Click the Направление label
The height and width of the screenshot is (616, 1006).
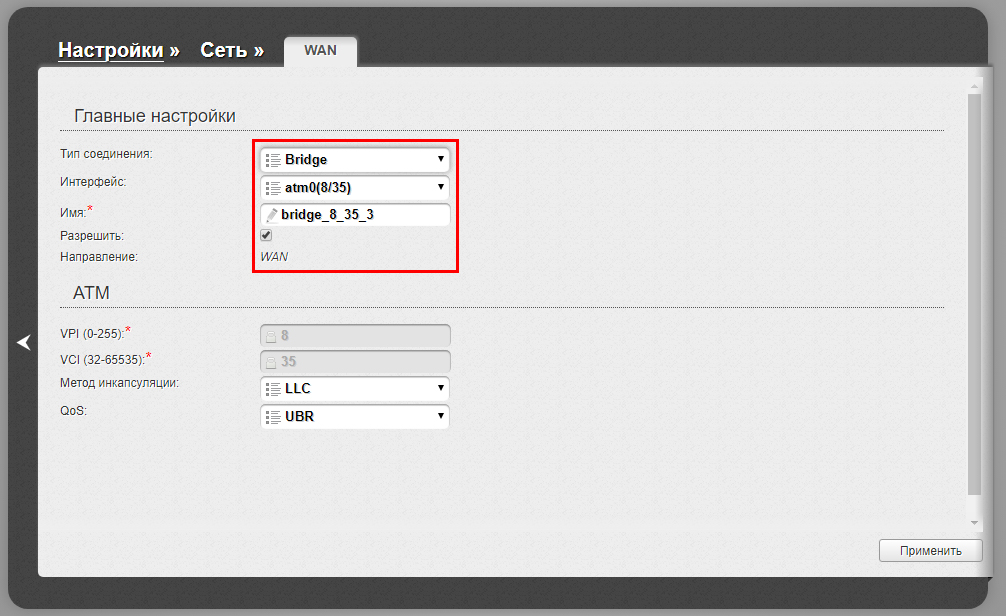99,257
